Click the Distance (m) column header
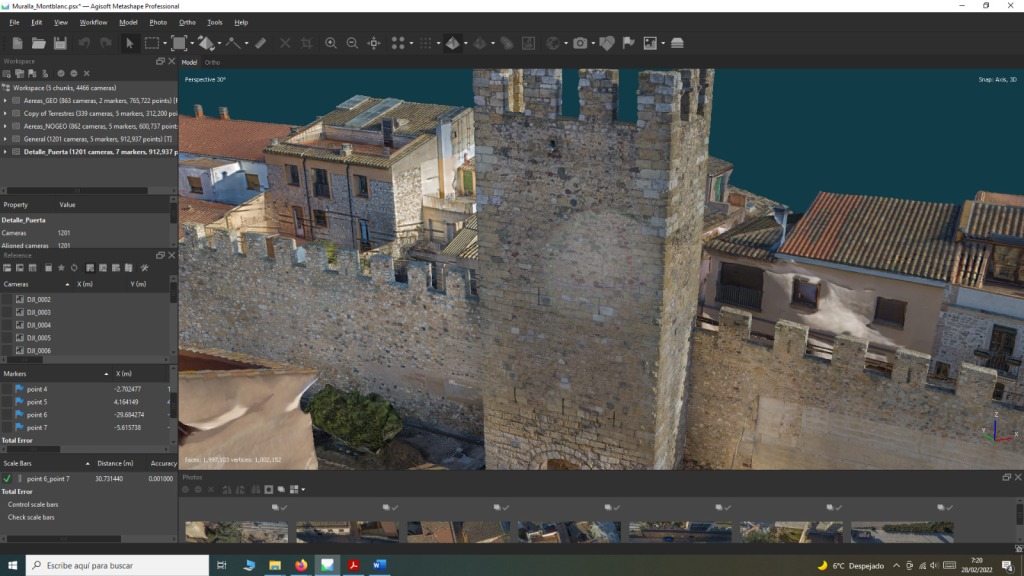 pos(115,463)
